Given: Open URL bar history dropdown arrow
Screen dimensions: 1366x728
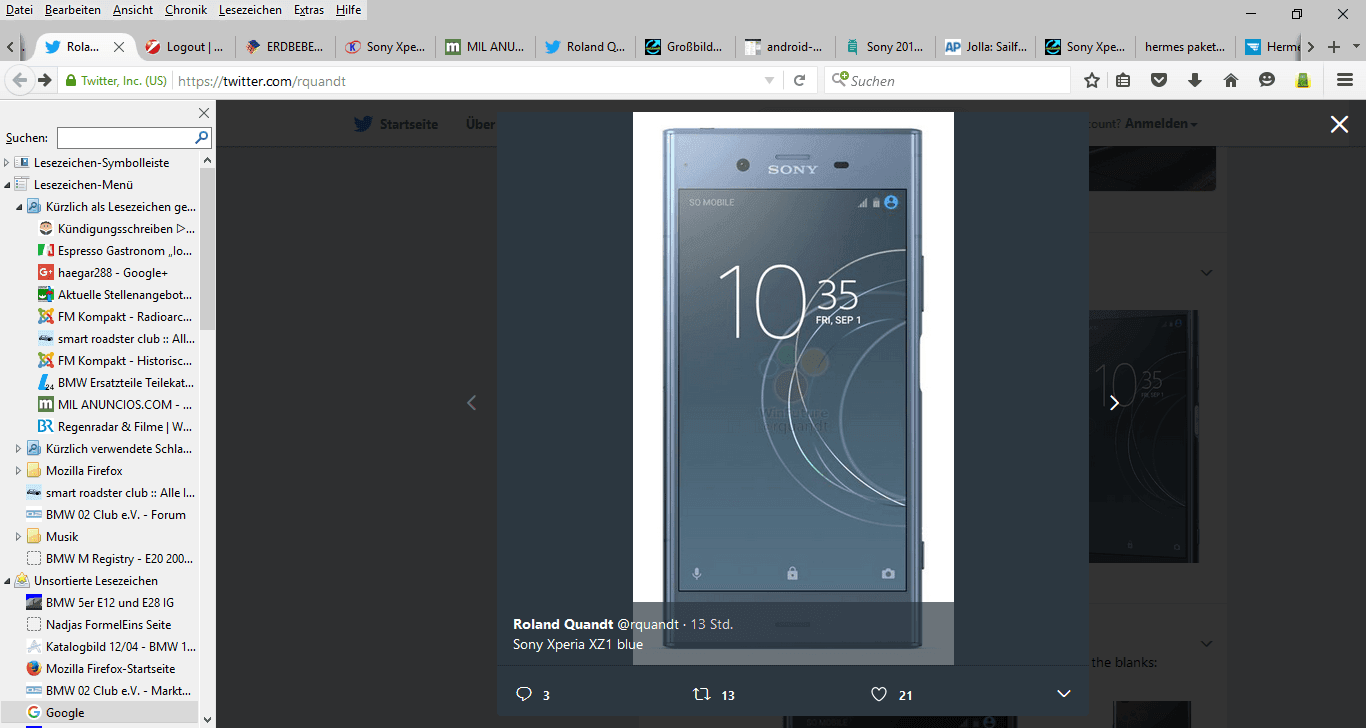Looking at the screenshot, I should pyautogui.click(x=769, y=80).
